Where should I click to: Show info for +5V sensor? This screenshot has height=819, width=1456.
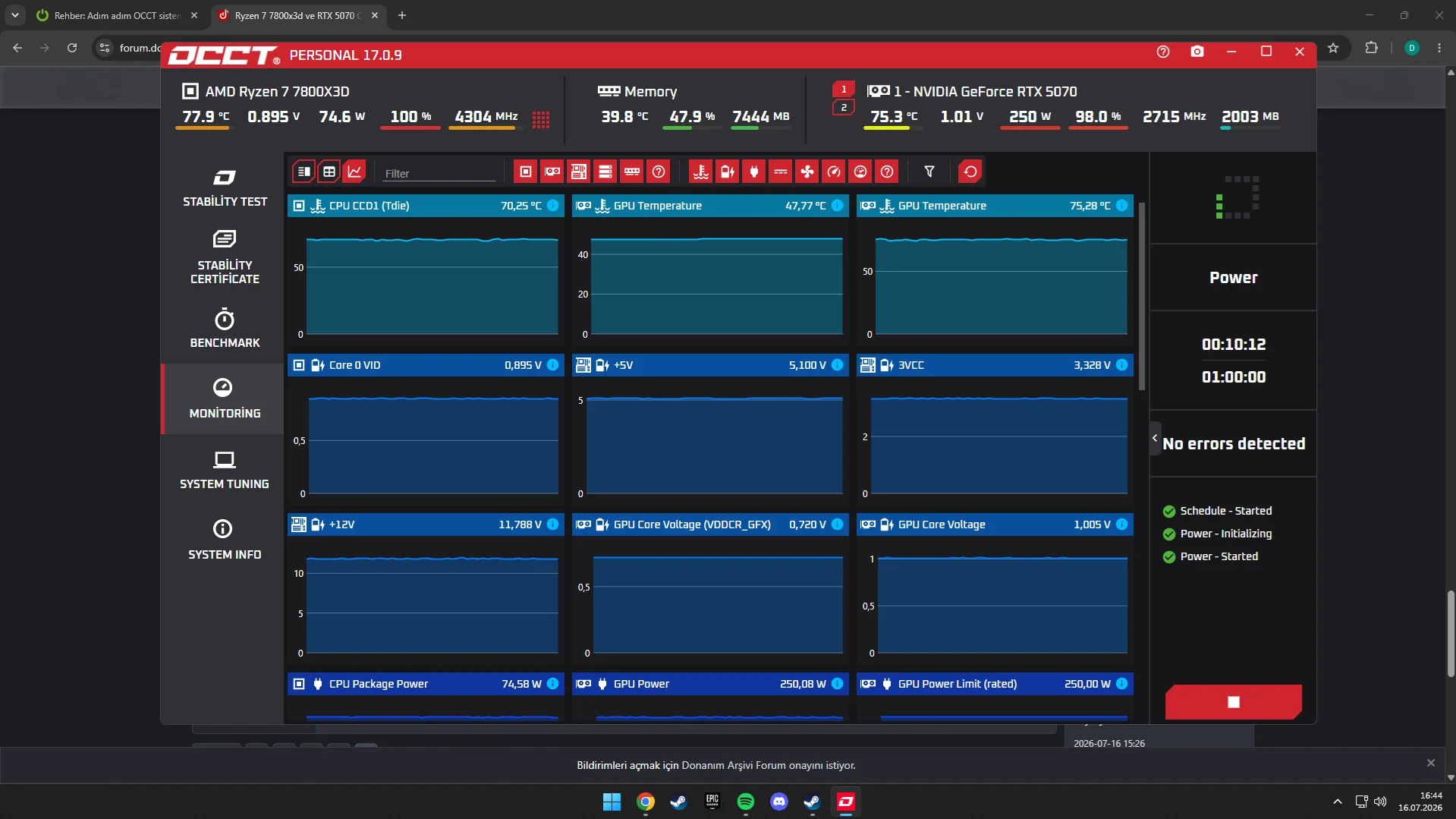838,365
